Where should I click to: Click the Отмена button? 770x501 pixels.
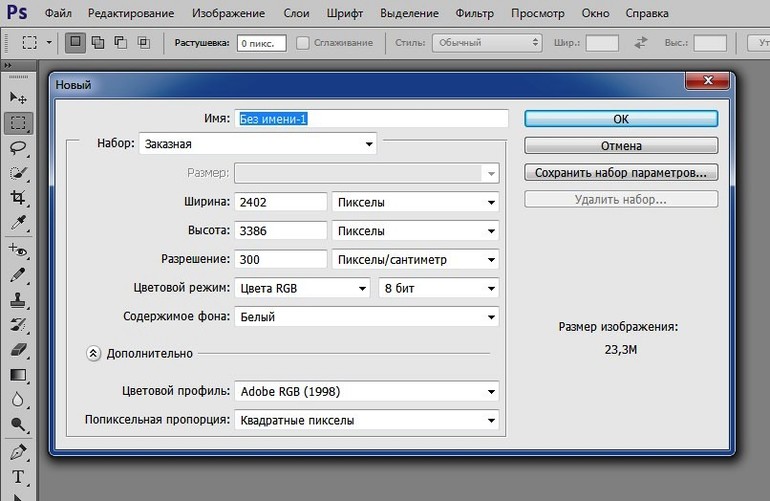[621, 146]
